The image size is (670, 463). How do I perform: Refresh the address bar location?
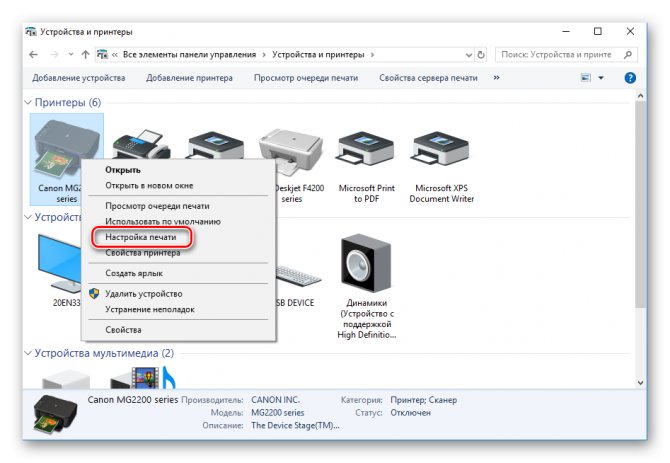[x=481, y=55]
